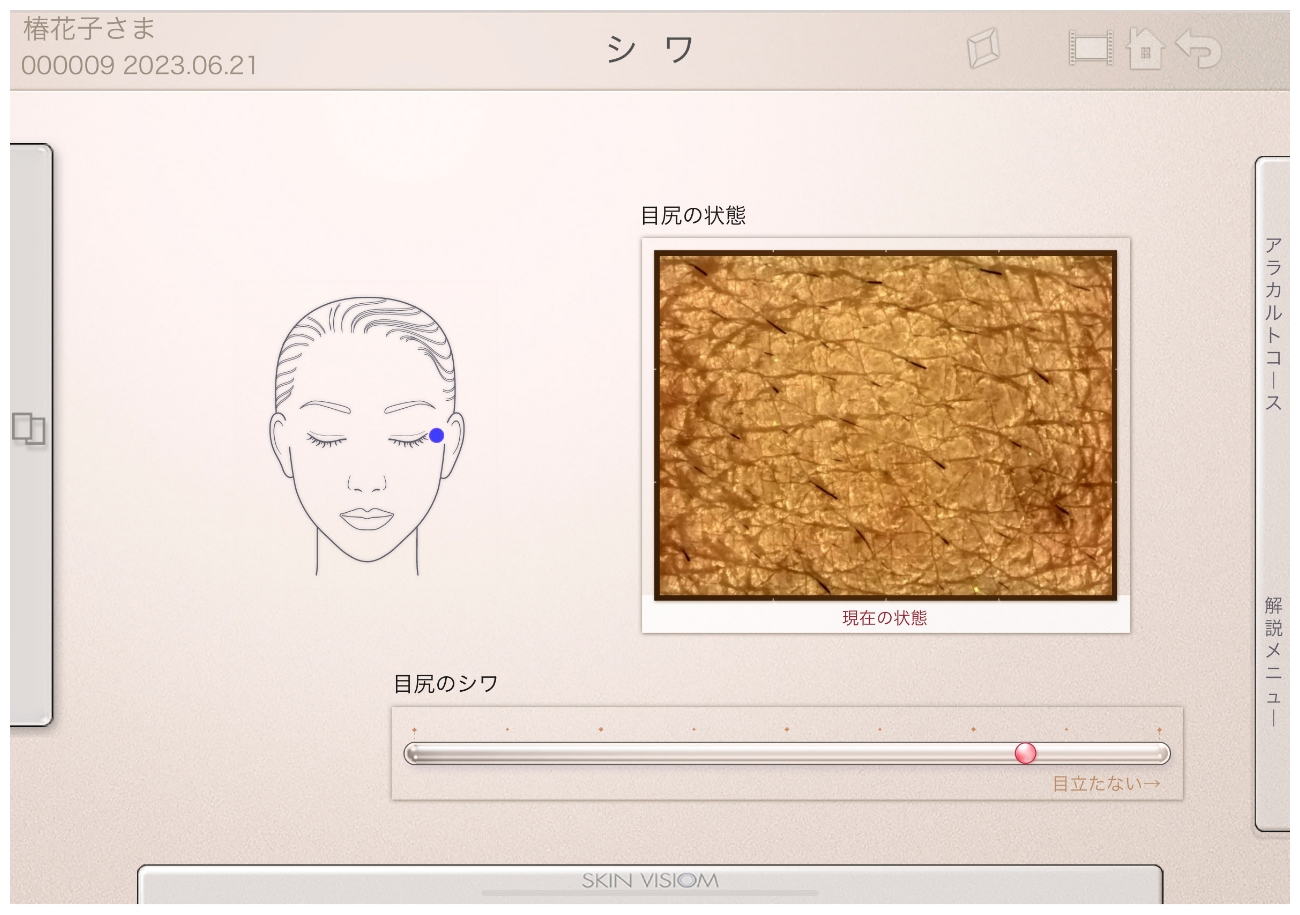Click the face illustration's lips area
The height and width of the screenshot is (915, 1300).
[366, 519]
